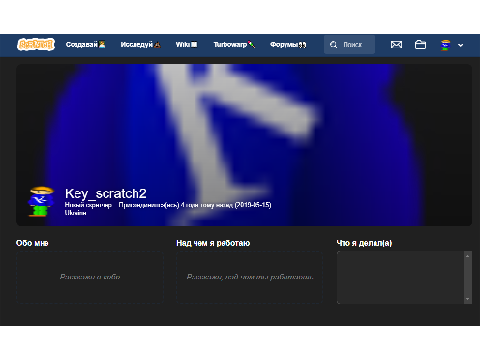Open the Создавай menu item

coord(86,45)
